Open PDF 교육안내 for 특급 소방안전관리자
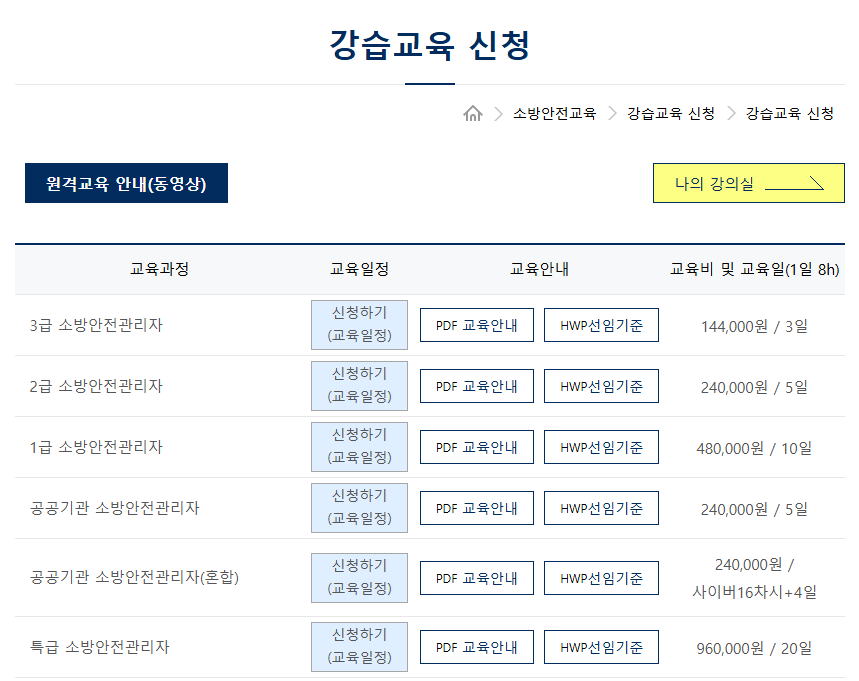 477,647
